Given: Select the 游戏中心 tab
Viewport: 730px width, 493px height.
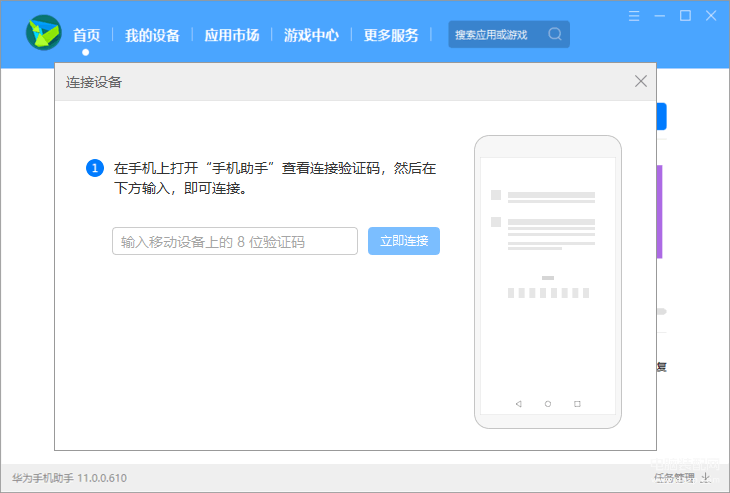Looking at the screenshot, I should (311, 35).
